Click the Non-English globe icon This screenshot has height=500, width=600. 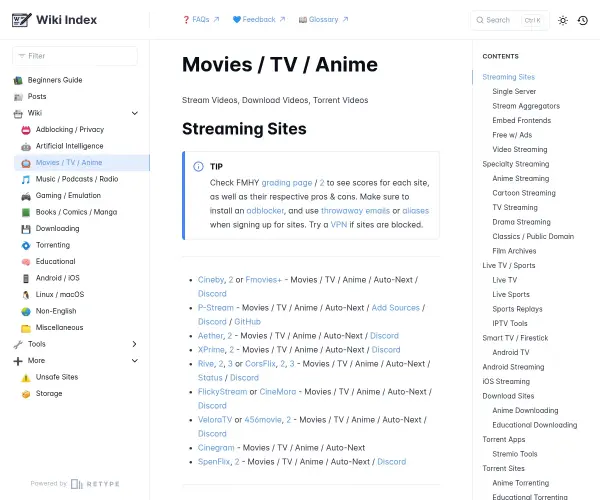pyautogui.click(x=26, y=311)
